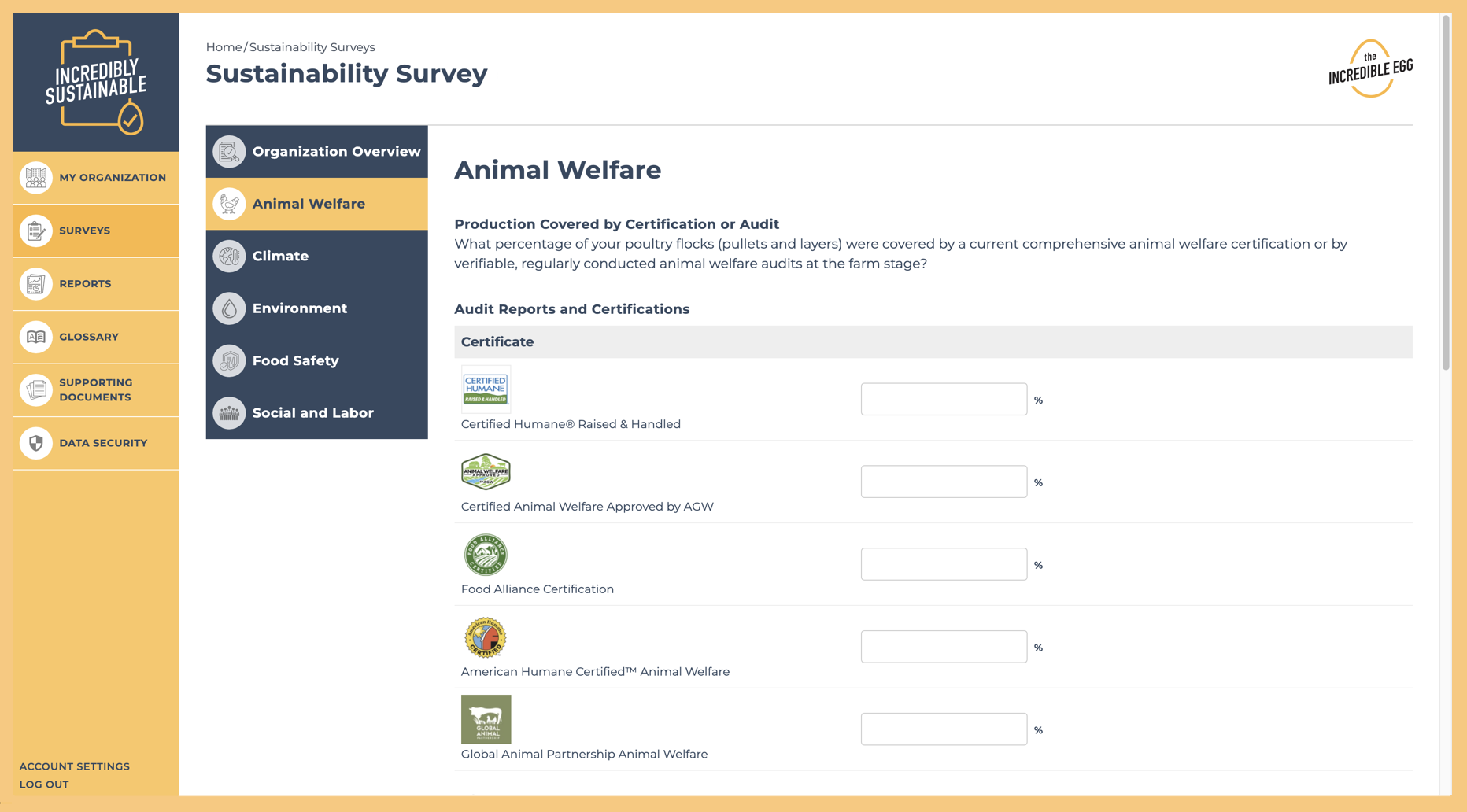Click the My Organization sidebar icon

tap(36, 178)
